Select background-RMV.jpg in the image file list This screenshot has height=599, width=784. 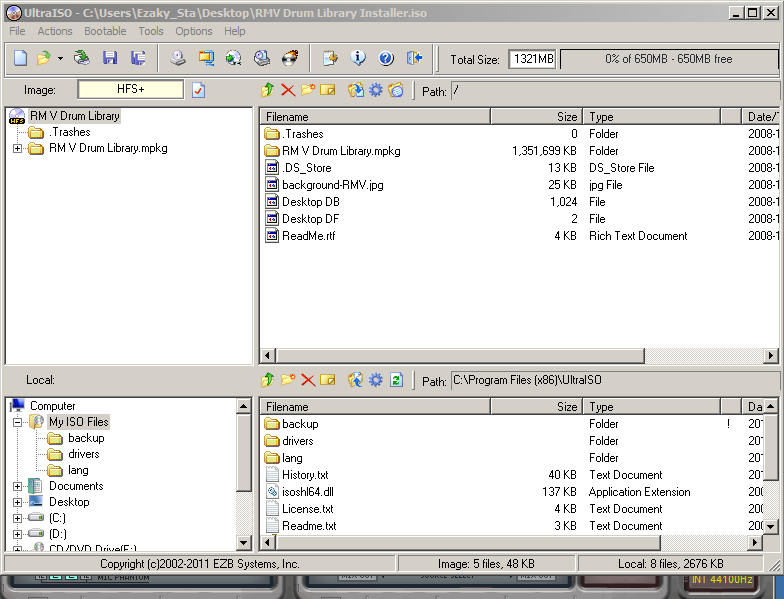[332, 185]
